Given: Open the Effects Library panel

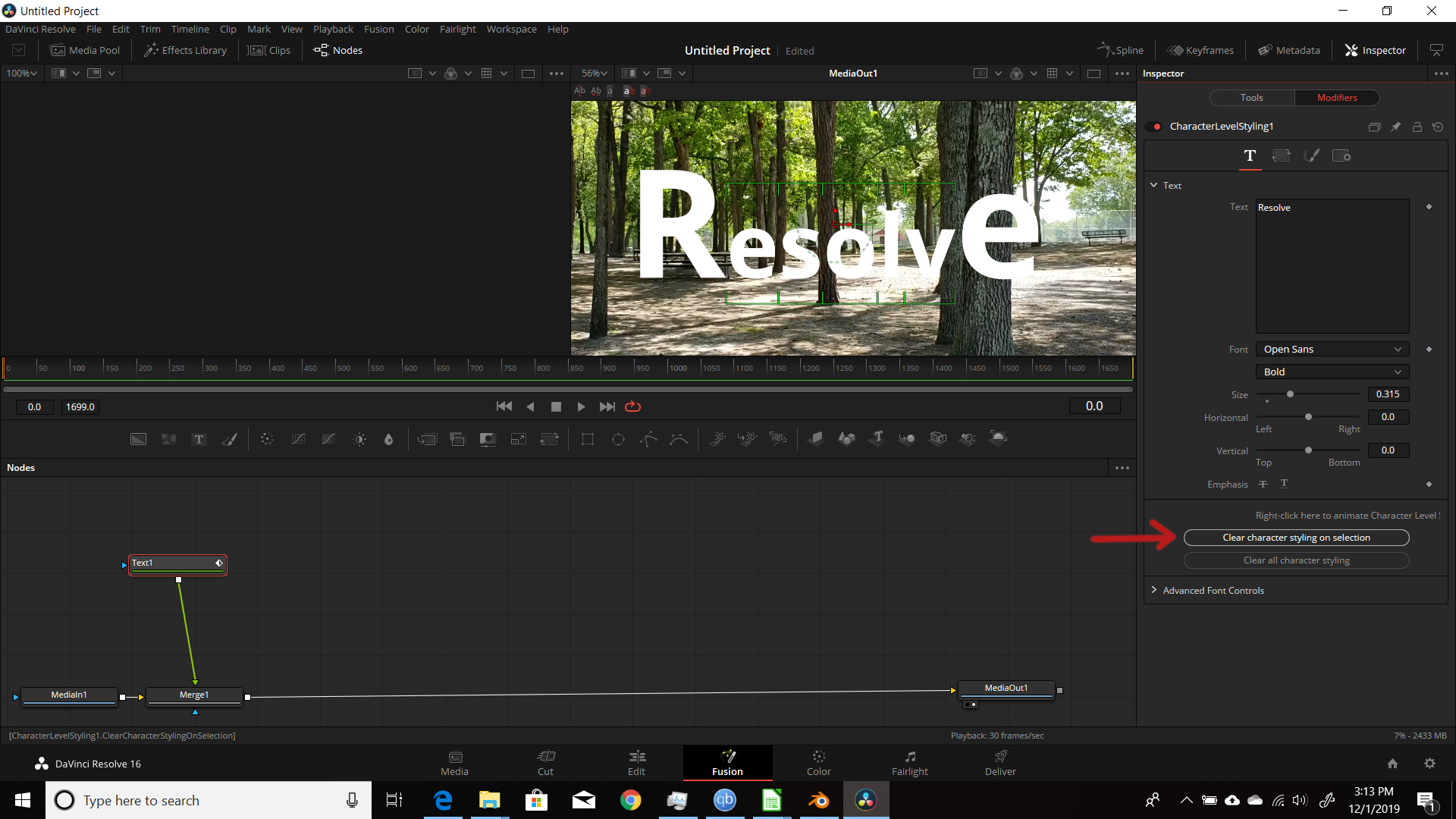Looking at the screenshot, I should 185,50.
